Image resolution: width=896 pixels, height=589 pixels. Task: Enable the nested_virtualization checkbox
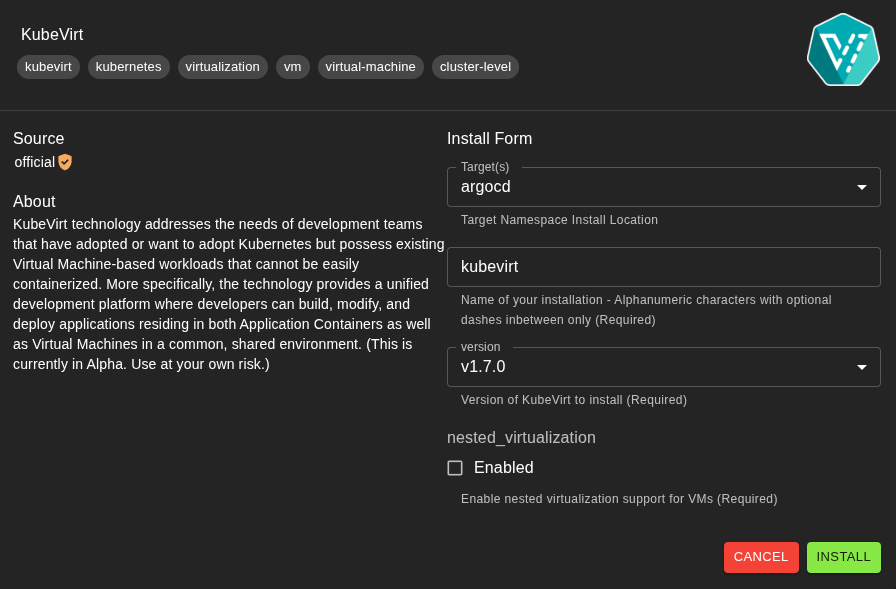pos(455,467)
